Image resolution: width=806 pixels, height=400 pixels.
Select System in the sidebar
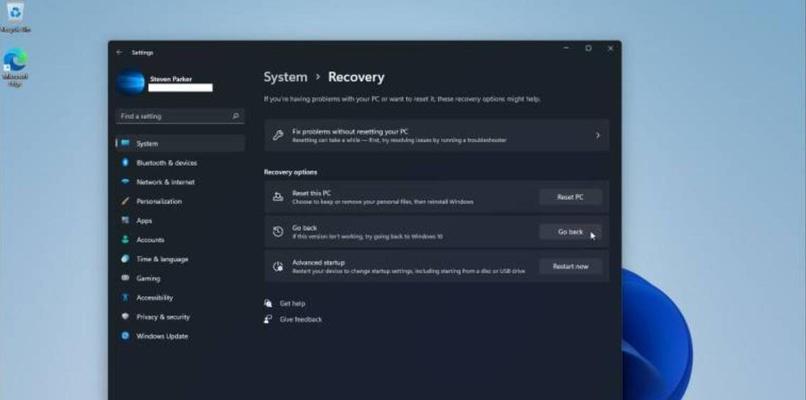point(180,143)
